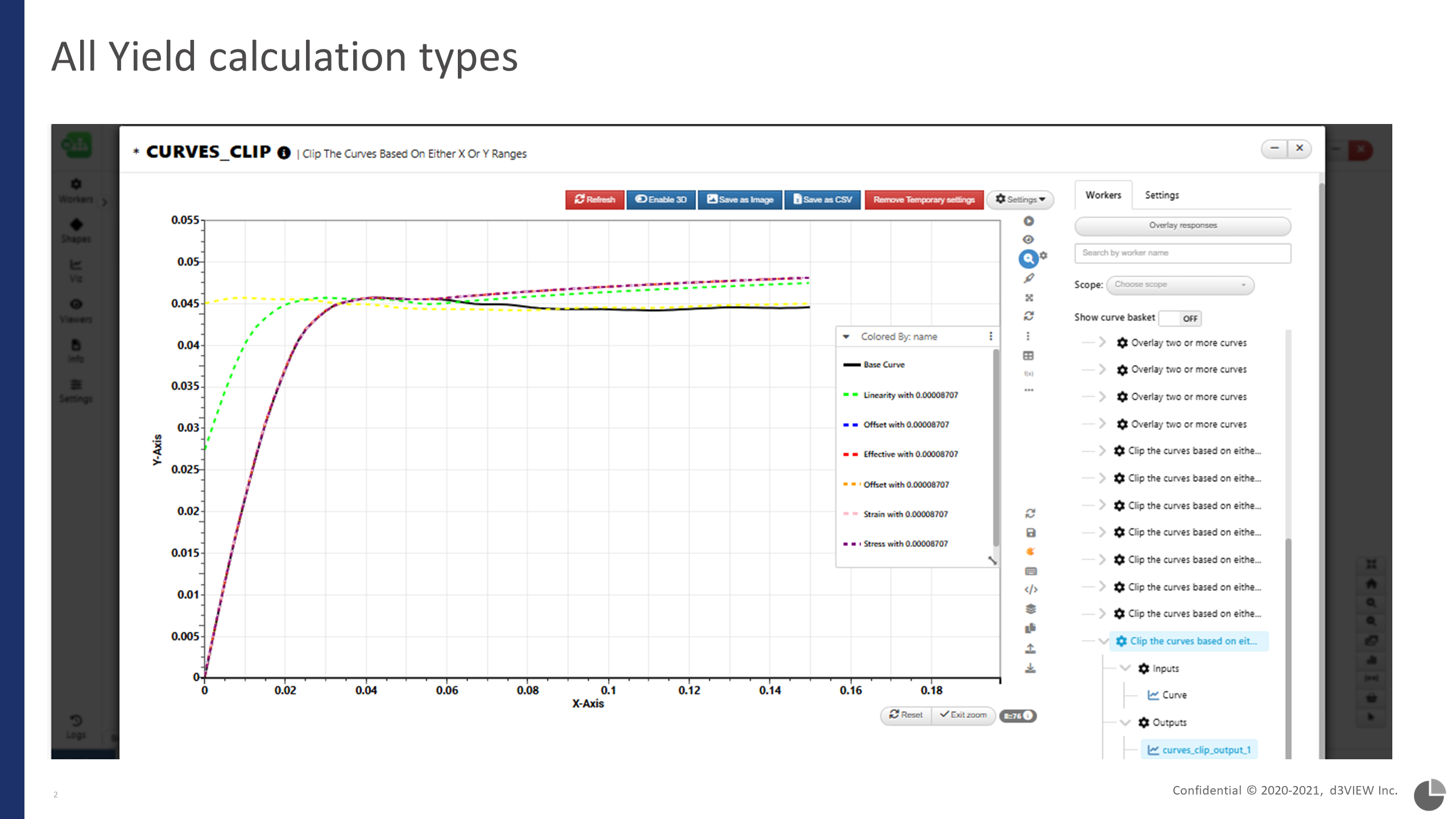Click the info icon next to CURVES_CLIP
1456x819 pixels.
pyautogui.click(x=284, y=153)
